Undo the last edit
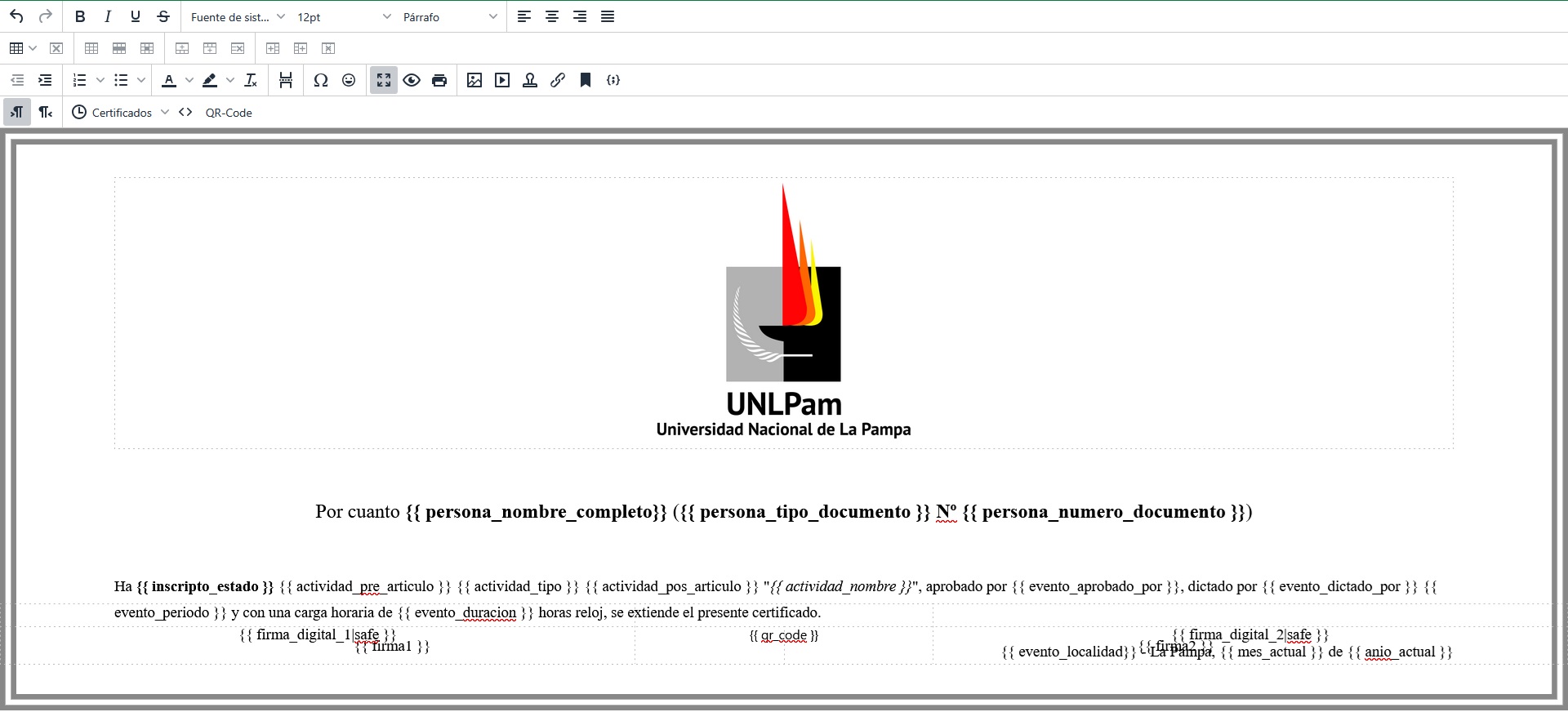The image size is (1568, 721). coord(16,16)
